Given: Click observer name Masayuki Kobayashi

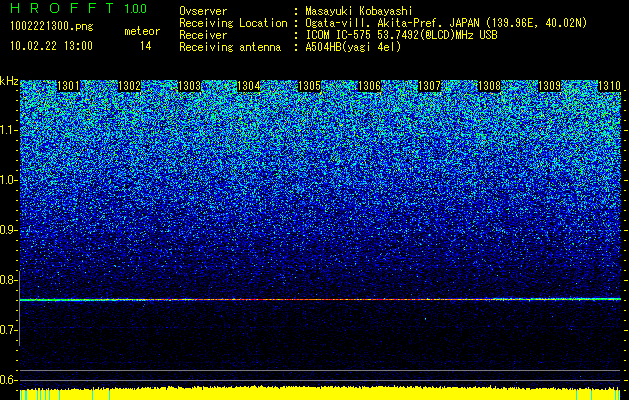Looking at the screenshot, I should coord(358,11).
